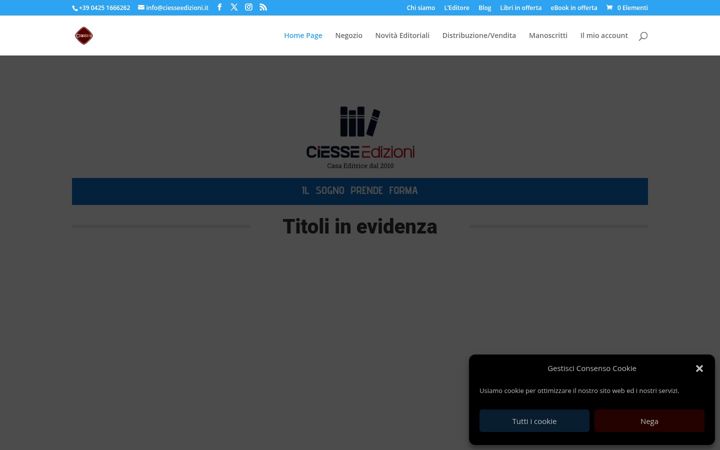Click the Il sogno prende forma banner

[x=360, y=191]
